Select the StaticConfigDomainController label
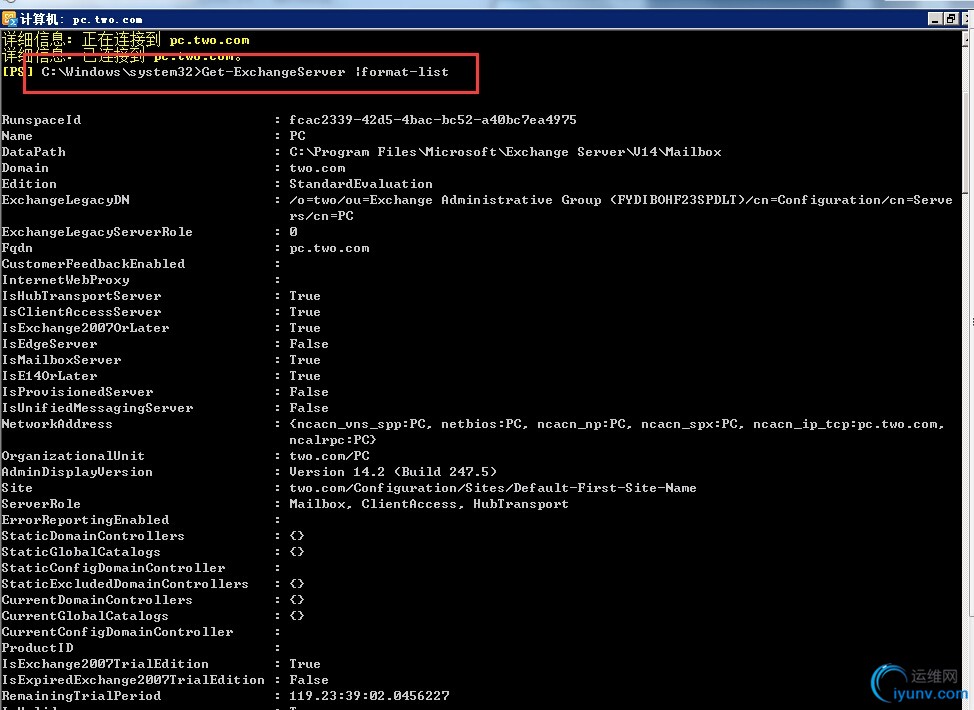Screen dimensions: 974x710 pyautogui.click(x=113, y=568)
